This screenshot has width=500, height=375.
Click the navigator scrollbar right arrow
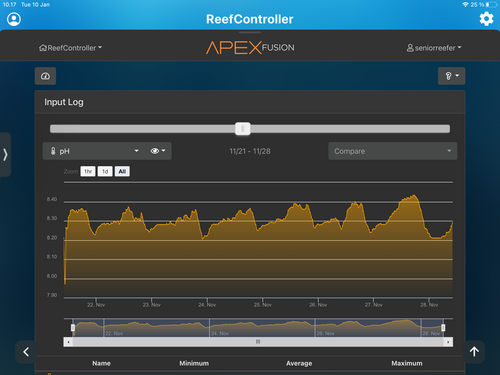pyautogui.click(x=448, y=342)
